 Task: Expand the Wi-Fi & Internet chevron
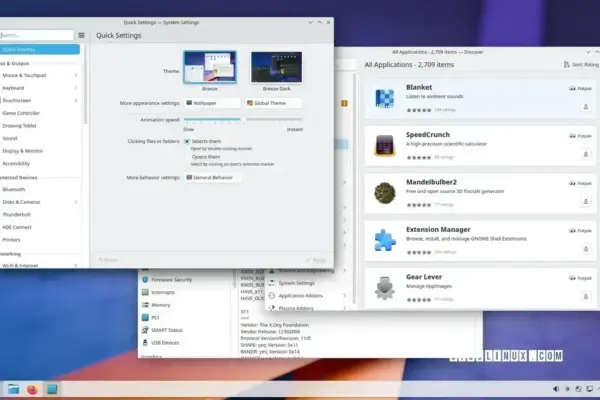click(x=75, y=265)
